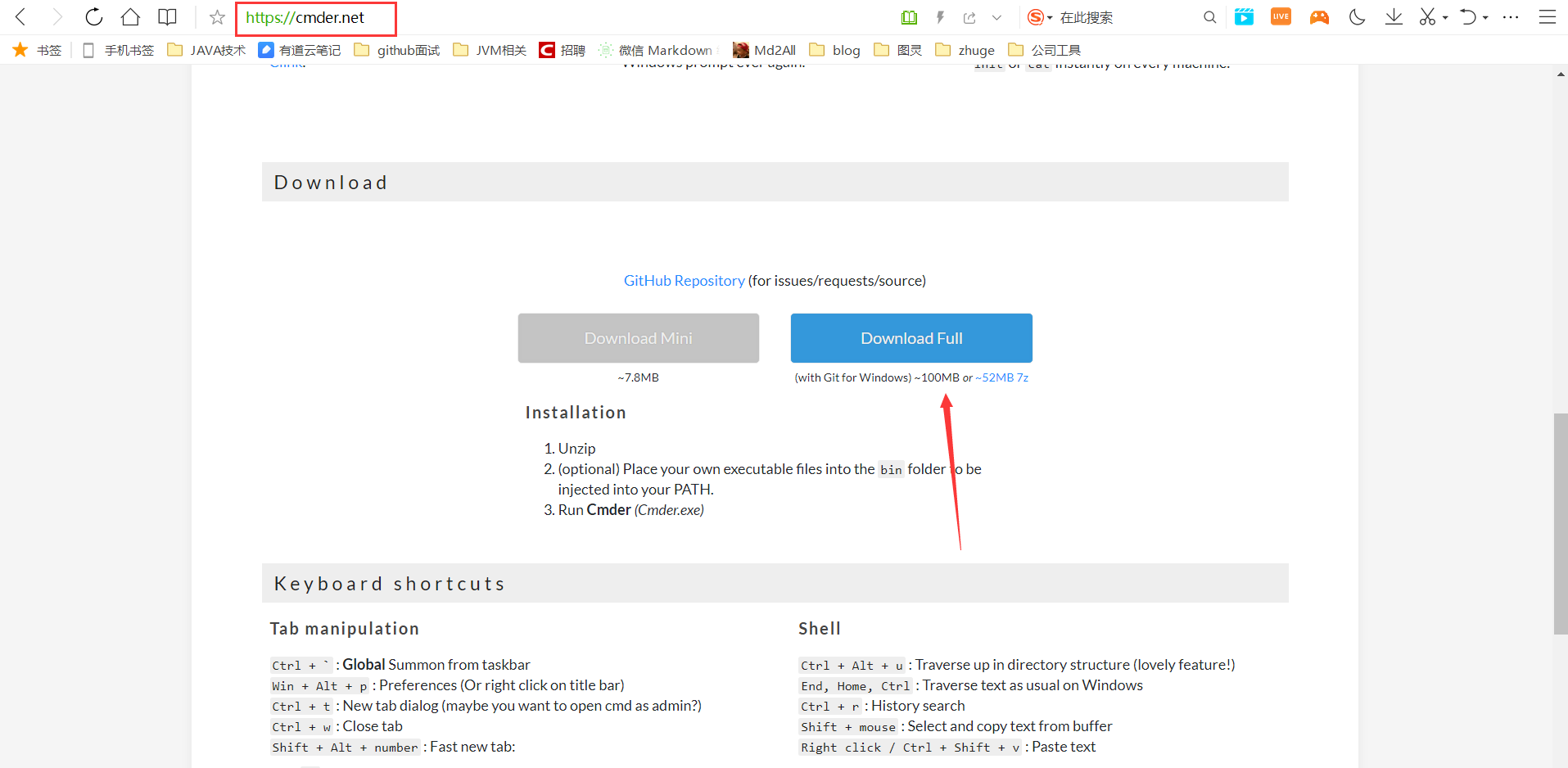
Task: Expand the Sogou search engine dropdown
Action: 1050,18
